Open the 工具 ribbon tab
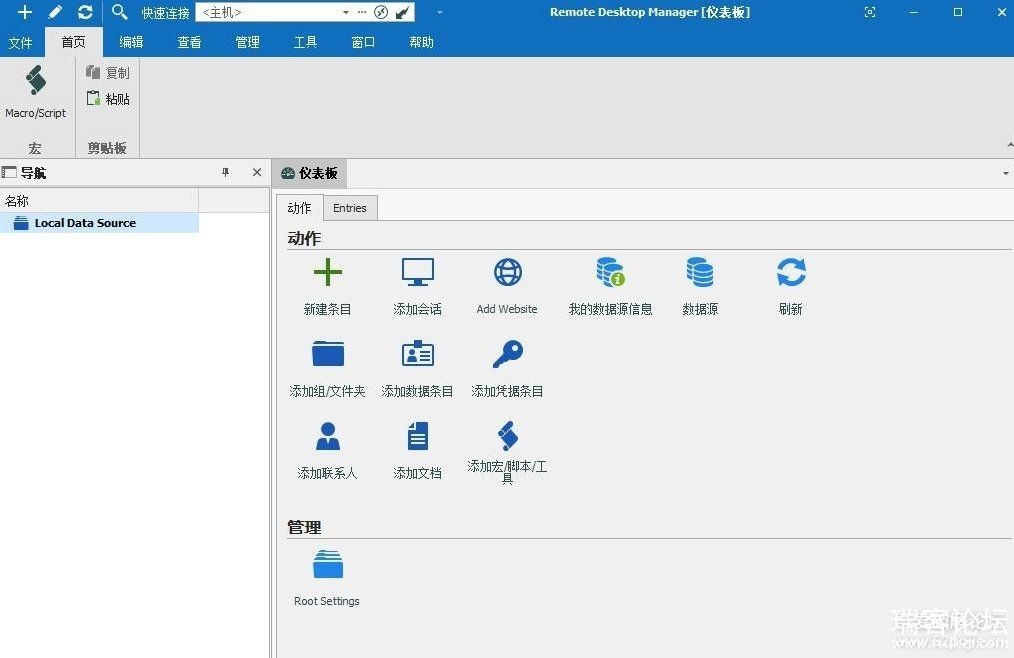The height and width of the screenshot is (658, 1014). pyautogui.click(x=305, y=42)
